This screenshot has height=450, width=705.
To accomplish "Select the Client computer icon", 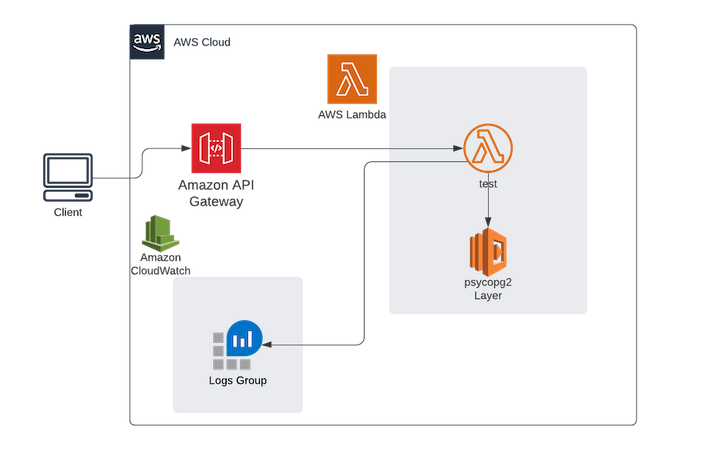I will tap(70, 177).
